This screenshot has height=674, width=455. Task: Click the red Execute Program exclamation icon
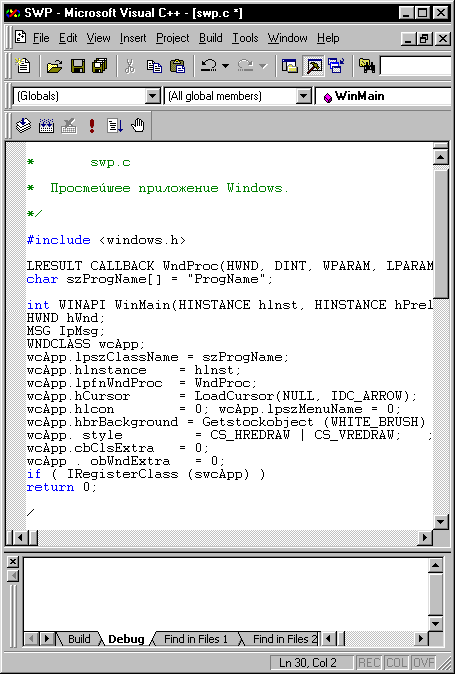[x=92, y=126]
